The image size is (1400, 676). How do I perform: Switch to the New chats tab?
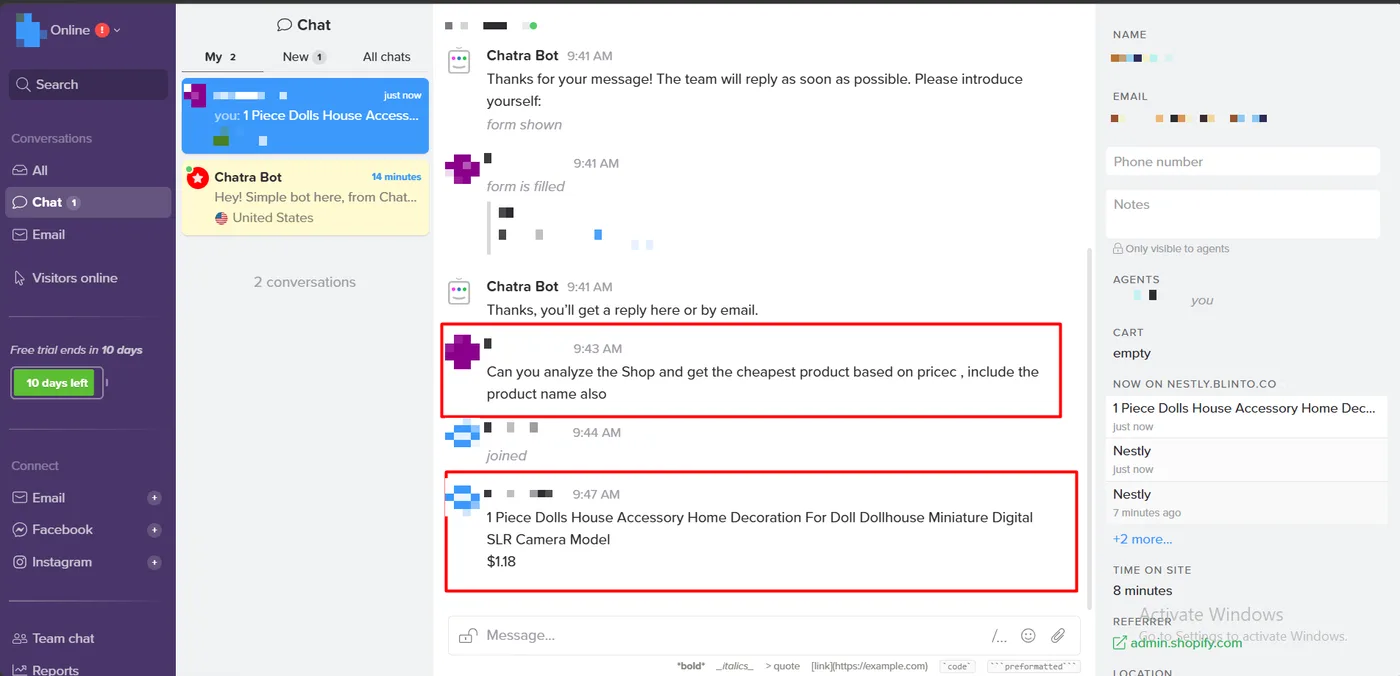point(304,57)
